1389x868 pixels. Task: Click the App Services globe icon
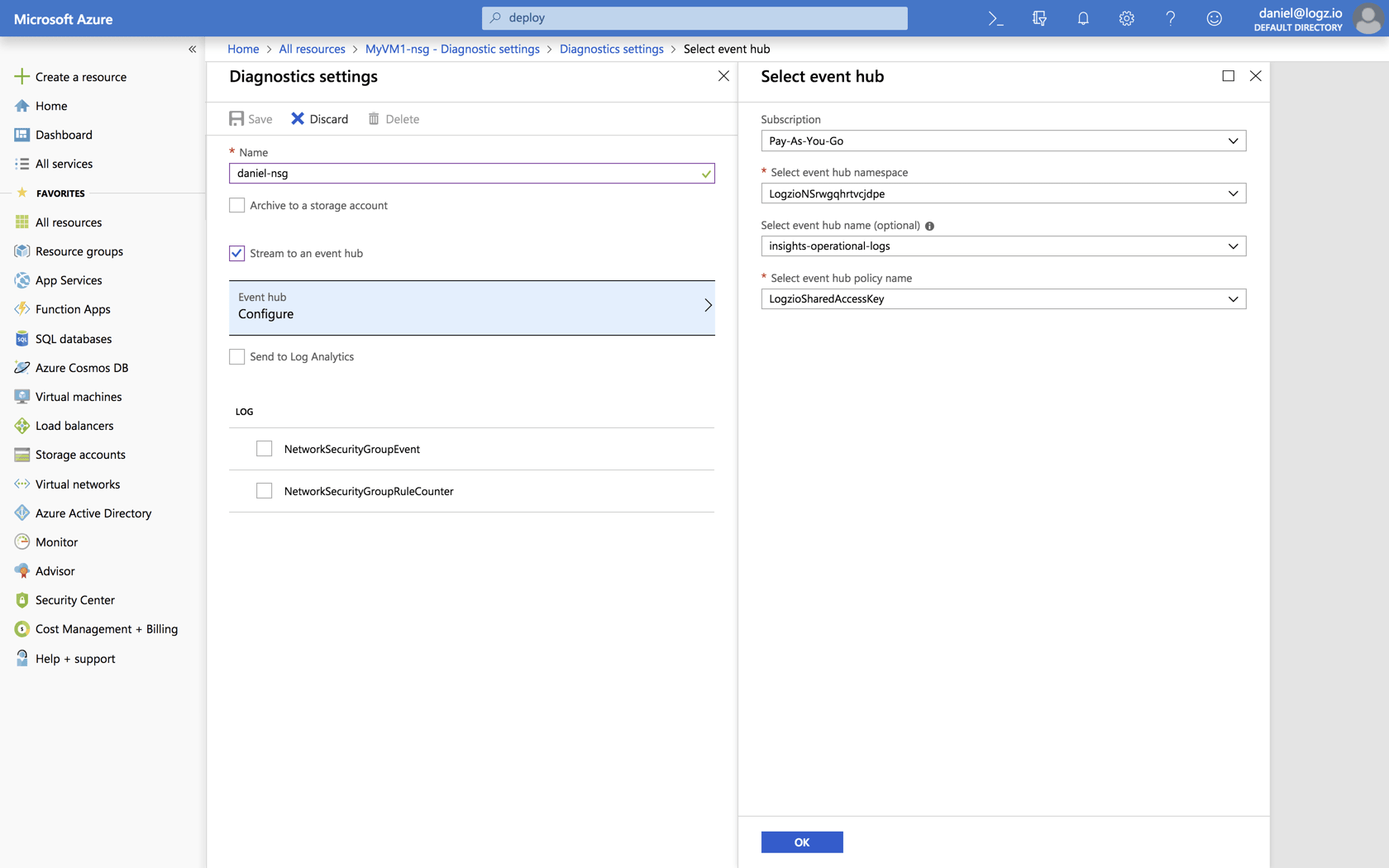22,280
